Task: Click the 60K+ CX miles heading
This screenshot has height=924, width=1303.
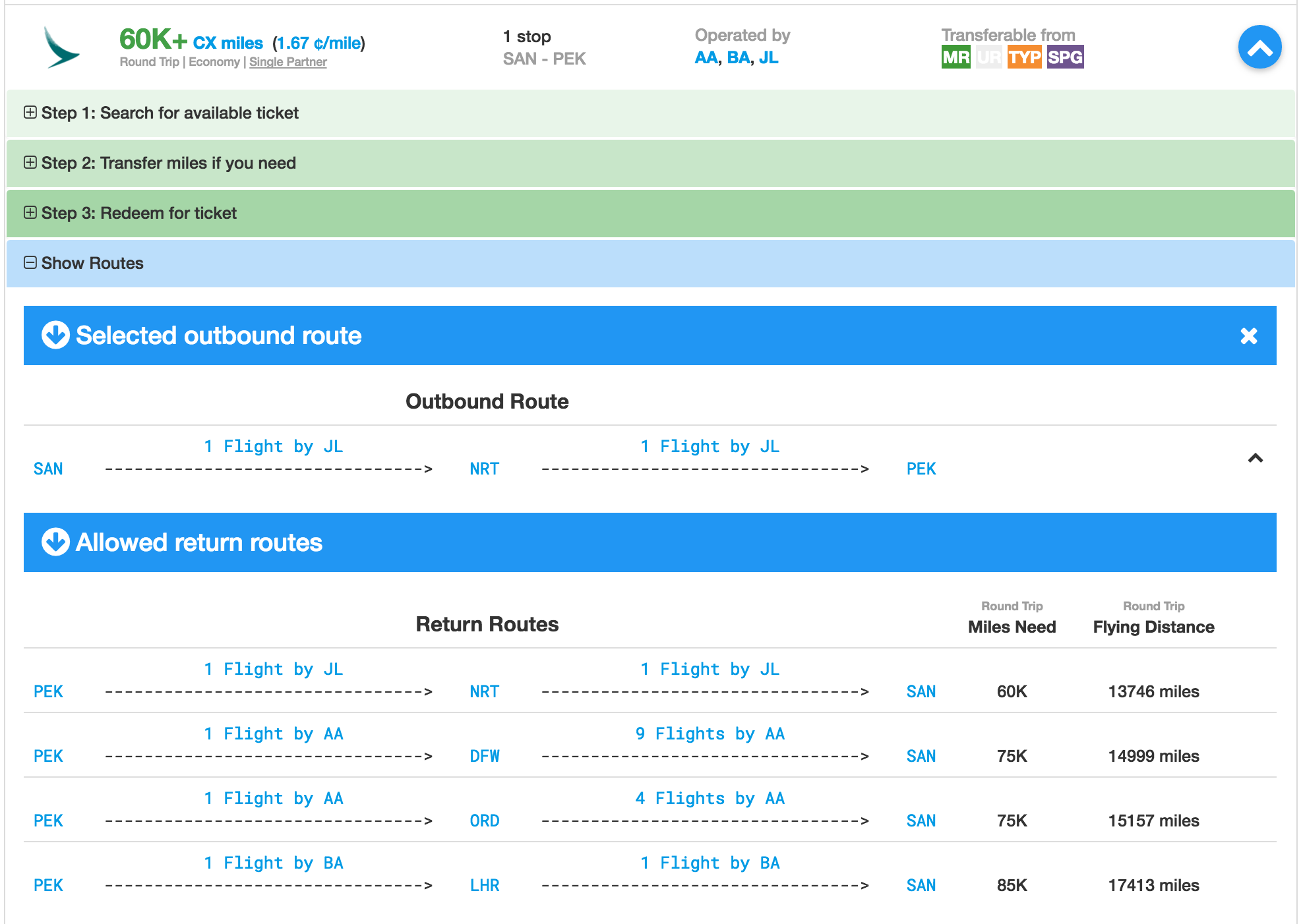Action: (191, 41)
